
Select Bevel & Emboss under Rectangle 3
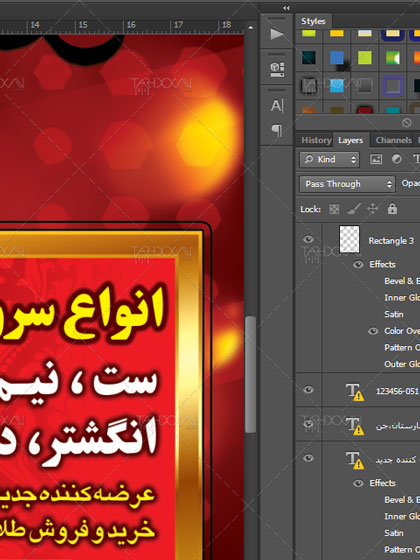402,281
